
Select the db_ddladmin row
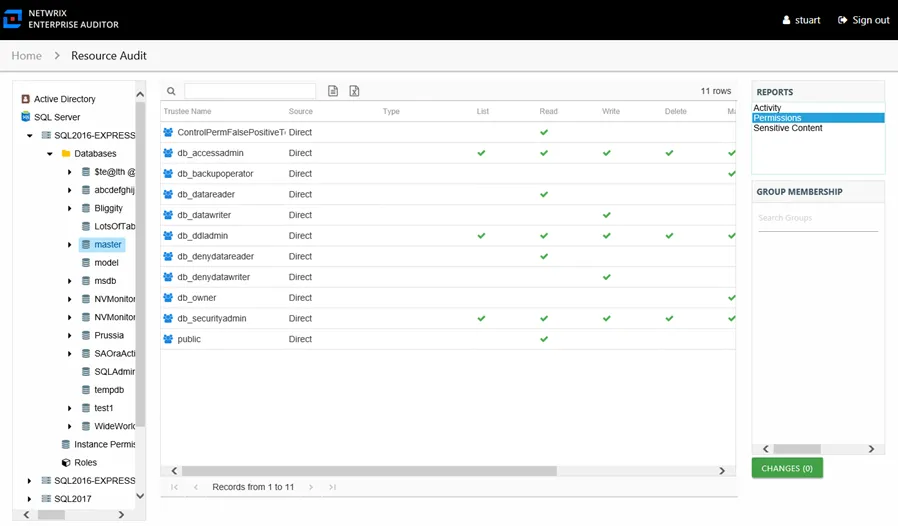[x=448, y=235]
